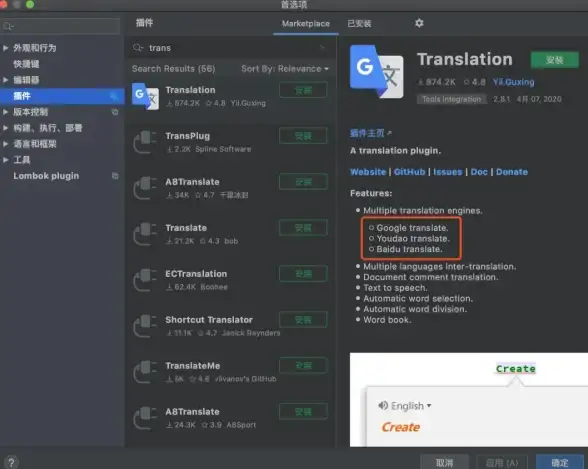Open the plugins settings gear menu
Screen dimensions: 588x469
coord(419,23)
